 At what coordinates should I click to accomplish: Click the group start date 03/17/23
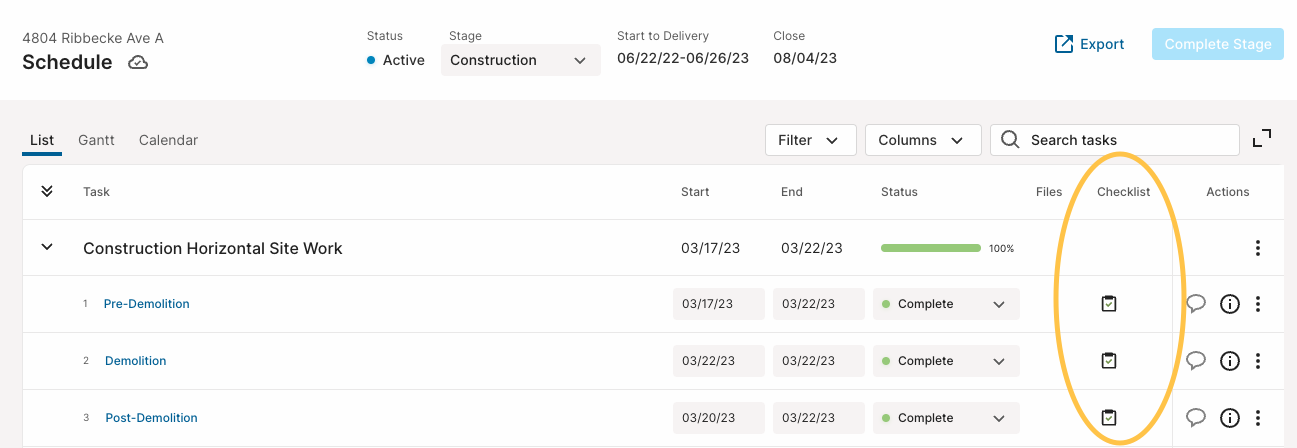[711, 248]
